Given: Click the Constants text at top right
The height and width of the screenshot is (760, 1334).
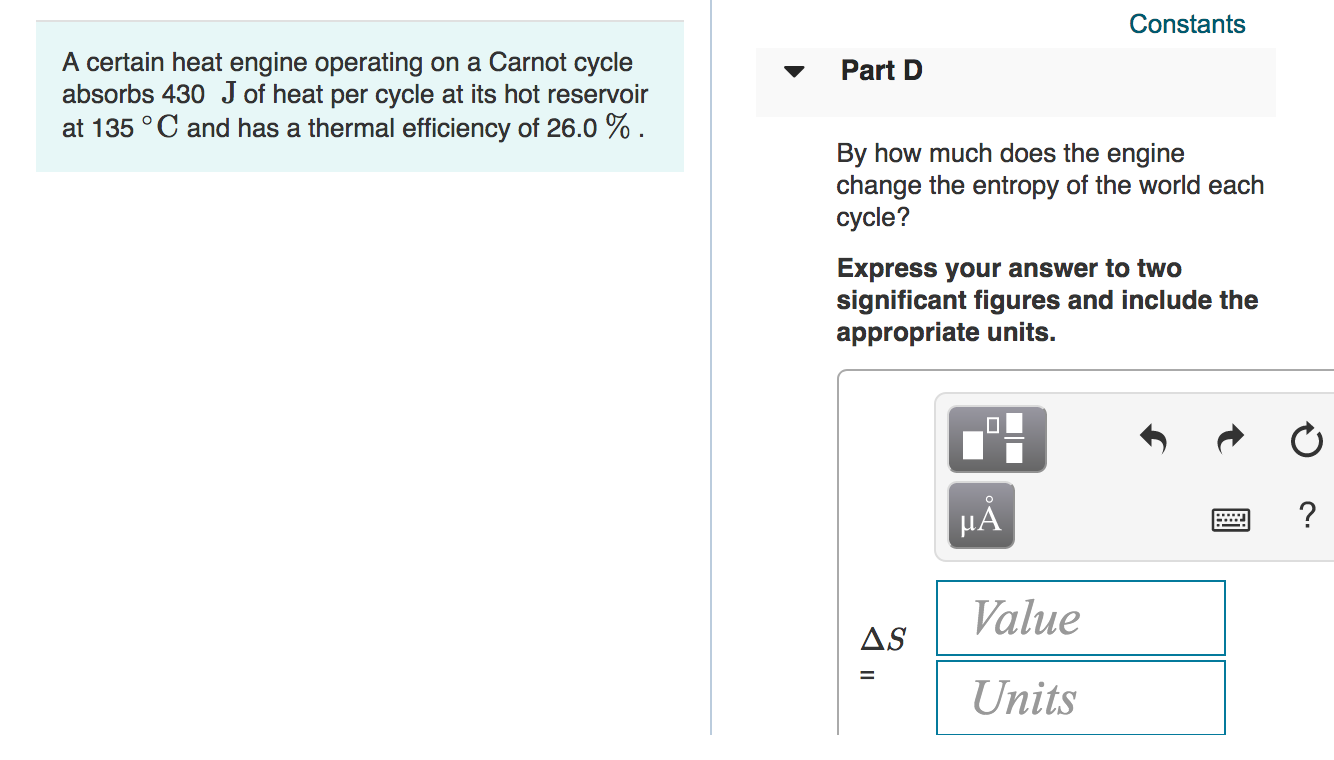Looking at the screenshot, I should pos(1186,23).
